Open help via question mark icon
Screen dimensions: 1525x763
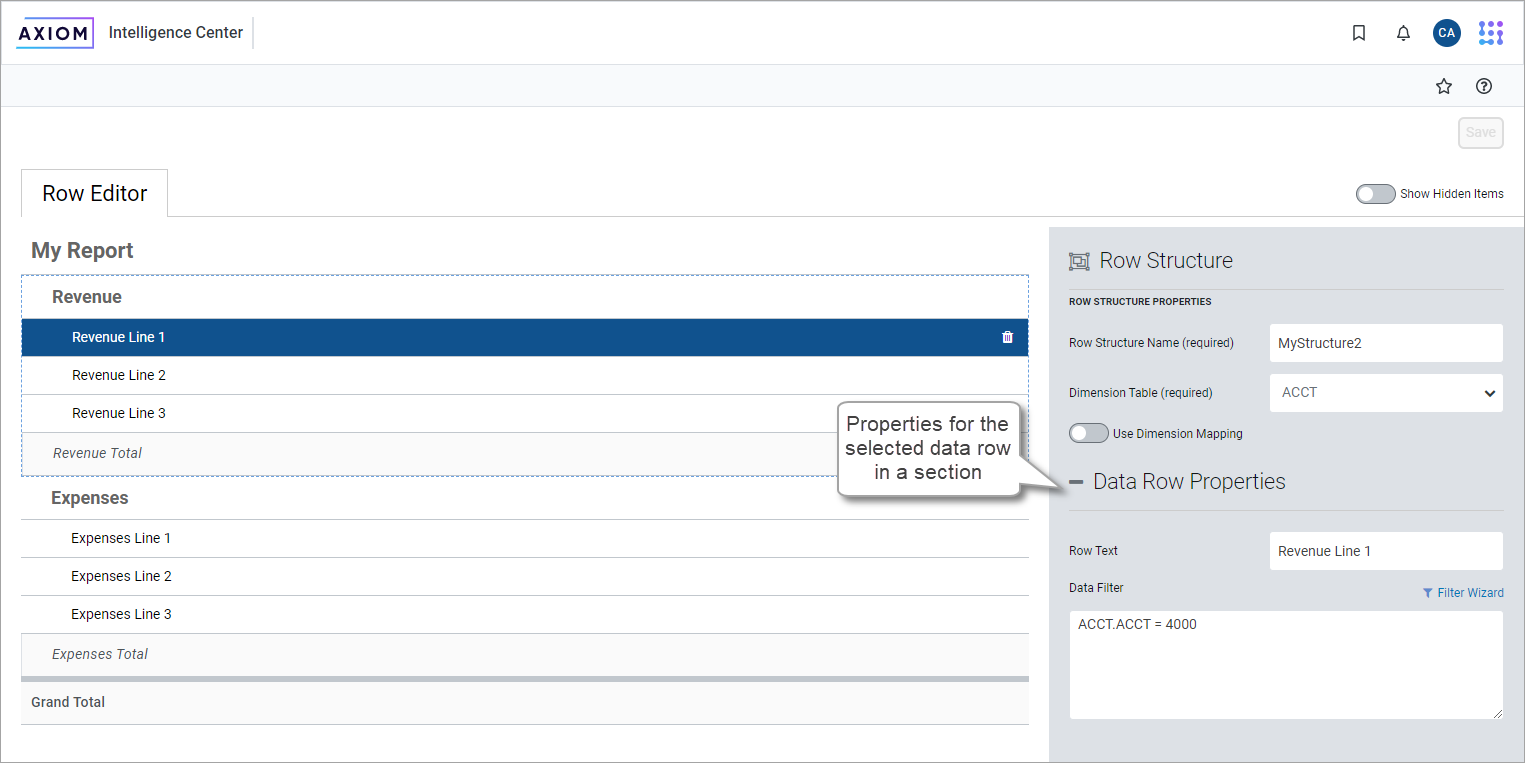[1484, 86]
